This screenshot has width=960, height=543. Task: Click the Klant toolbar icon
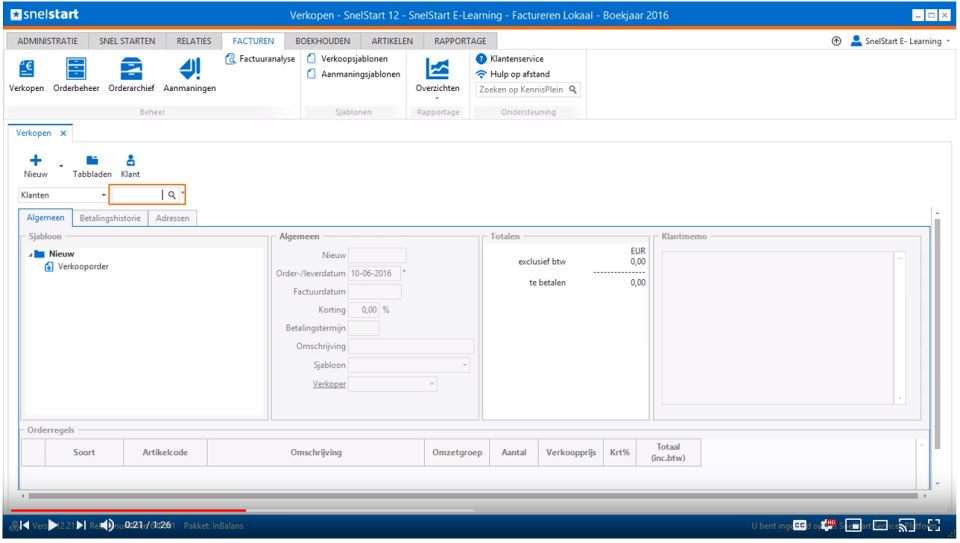click(130, 166)
